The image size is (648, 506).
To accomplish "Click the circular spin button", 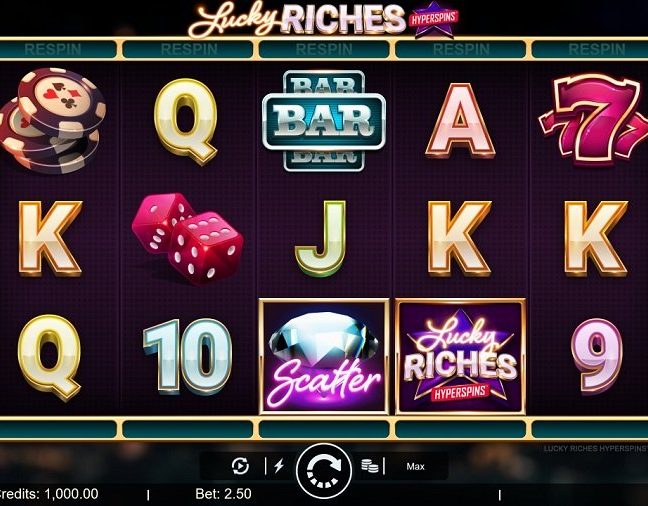I will [324, 471].
